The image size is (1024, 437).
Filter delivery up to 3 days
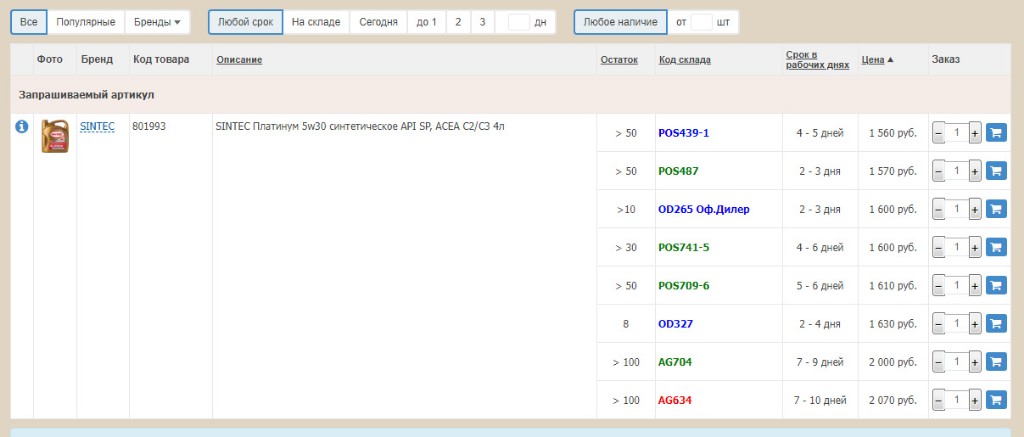pos(482,22)
